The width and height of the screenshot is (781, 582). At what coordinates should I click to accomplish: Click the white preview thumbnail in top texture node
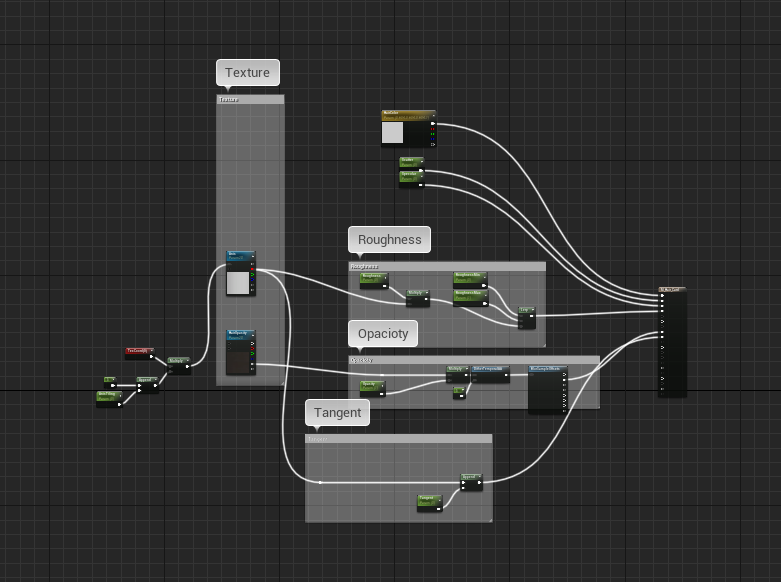point(238,283)
